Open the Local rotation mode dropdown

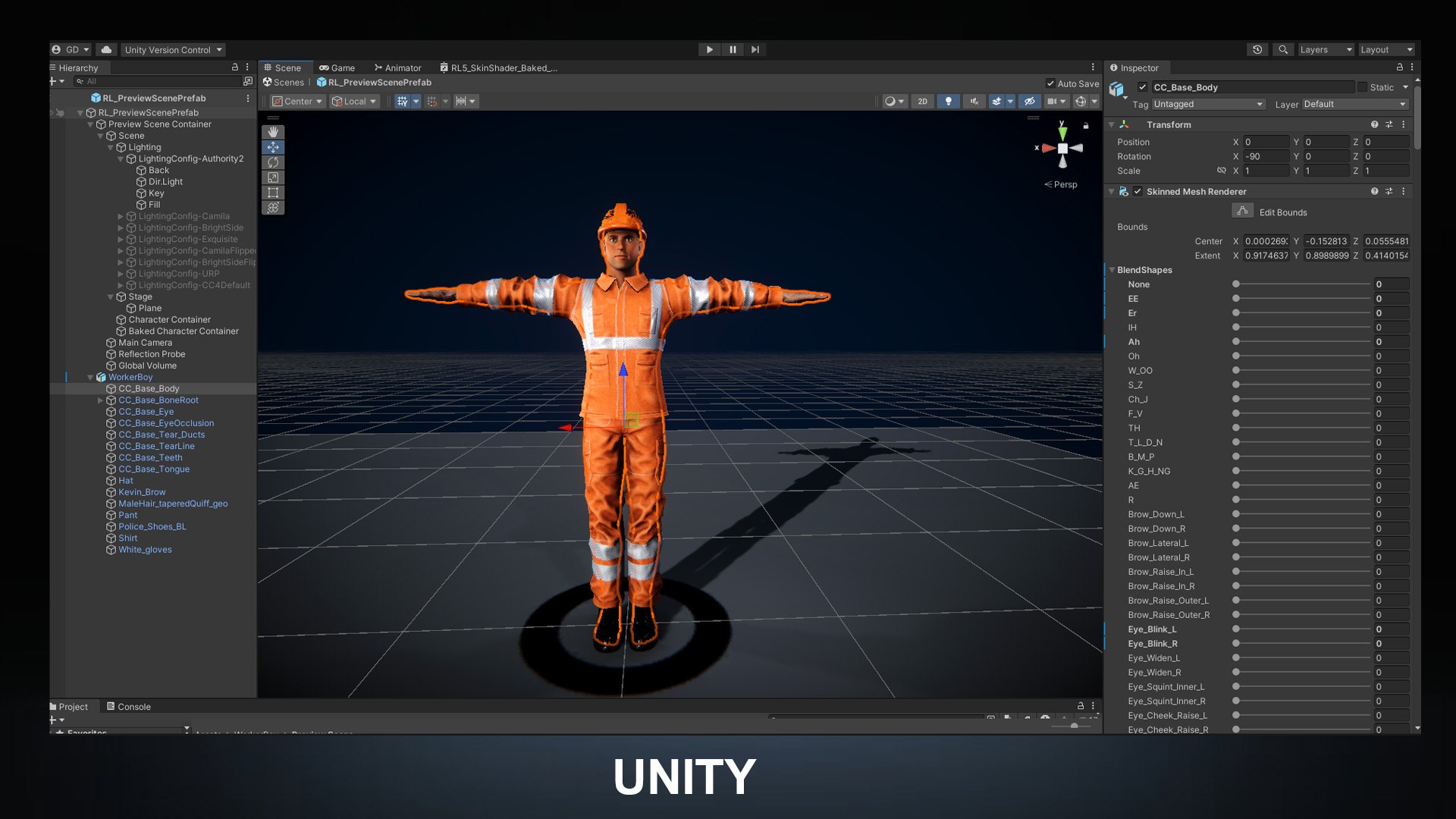pos(354,101)
